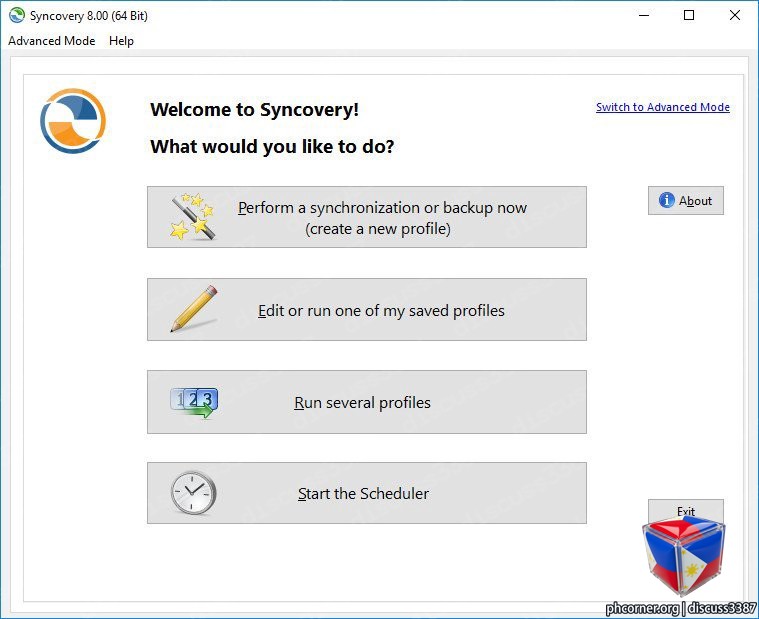This screenshot has height=619, width=759.
Task: Exit Syncovery using the Exit button
Action: (x=685, y=510)
